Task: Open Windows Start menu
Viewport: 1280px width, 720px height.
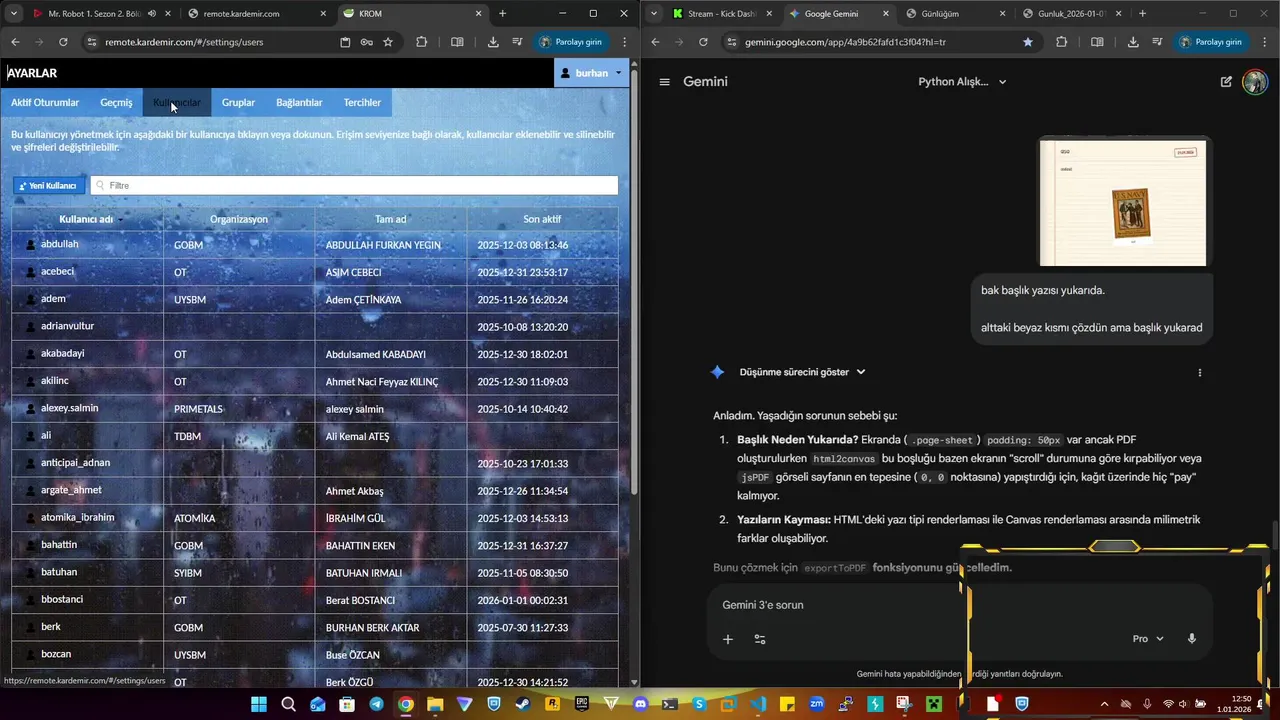Action: coord(259,704)
